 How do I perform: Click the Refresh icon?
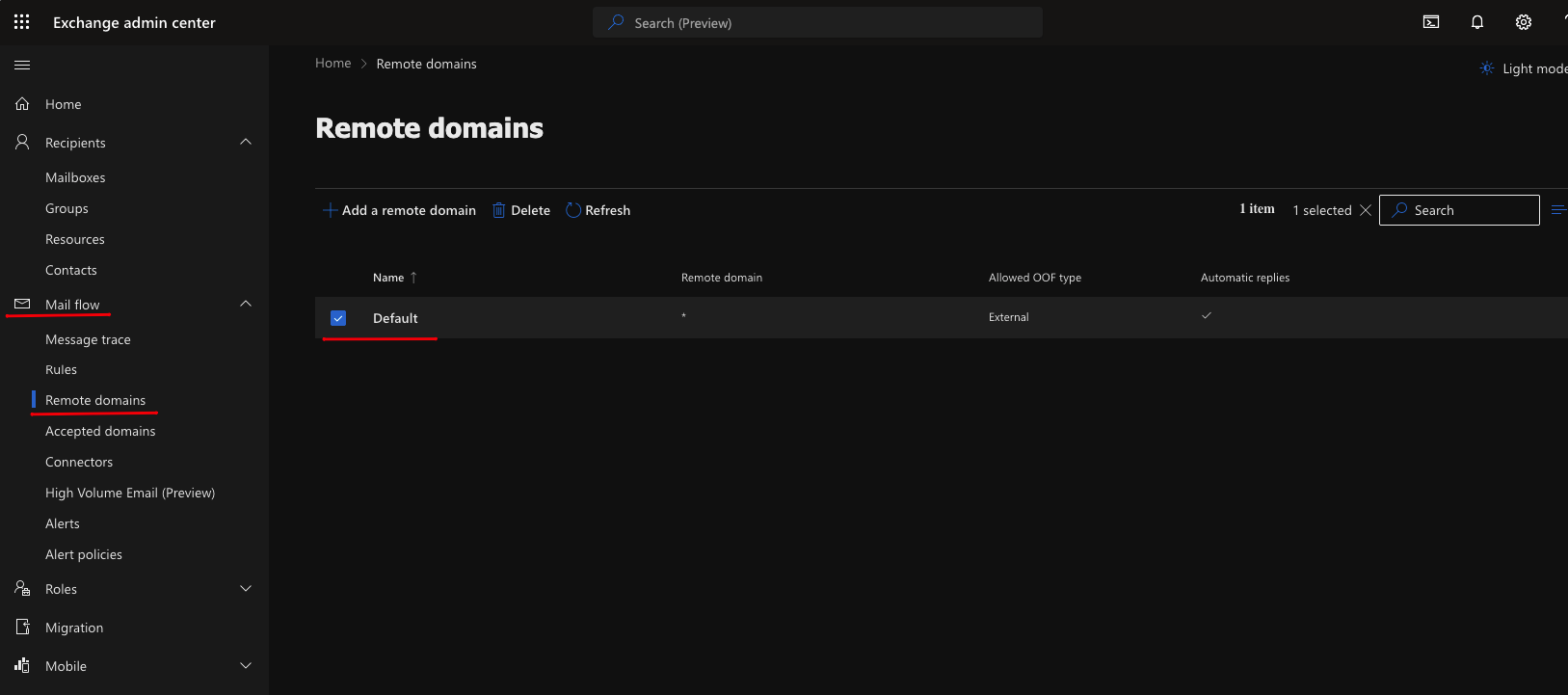573,210
